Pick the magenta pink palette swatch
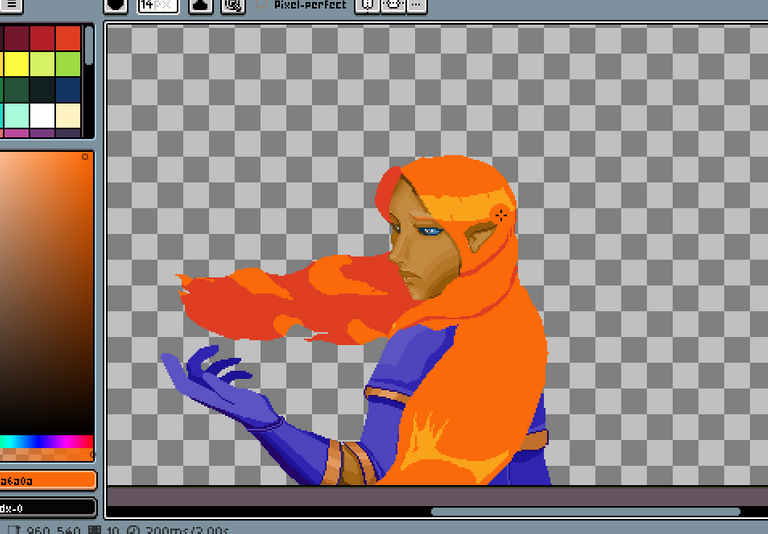Viewport: 768px width, 534px height. 16,133
